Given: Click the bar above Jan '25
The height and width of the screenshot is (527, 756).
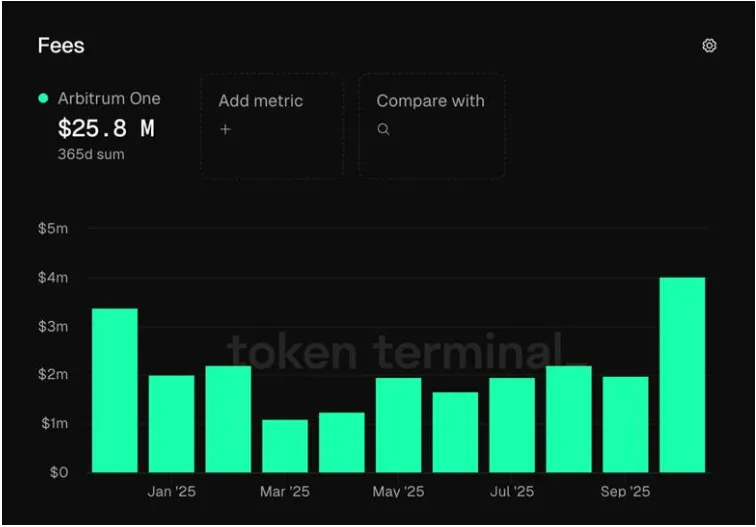Looking at the screenshot, I should point(171,423).
